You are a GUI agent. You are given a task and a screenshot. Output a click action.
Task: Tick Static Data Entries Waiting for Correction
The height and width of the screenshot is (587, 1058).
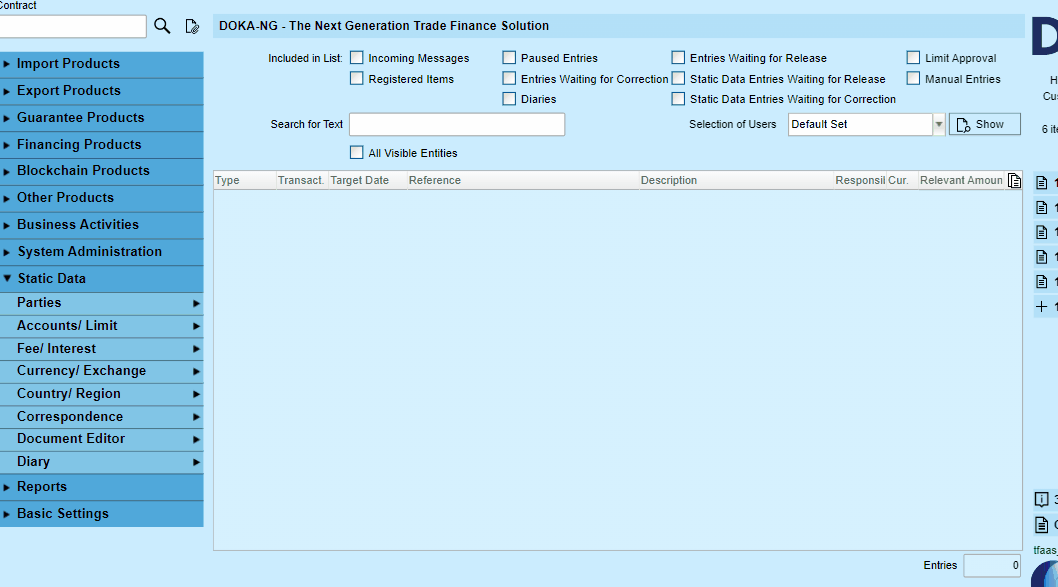click(x=678, y=99)
